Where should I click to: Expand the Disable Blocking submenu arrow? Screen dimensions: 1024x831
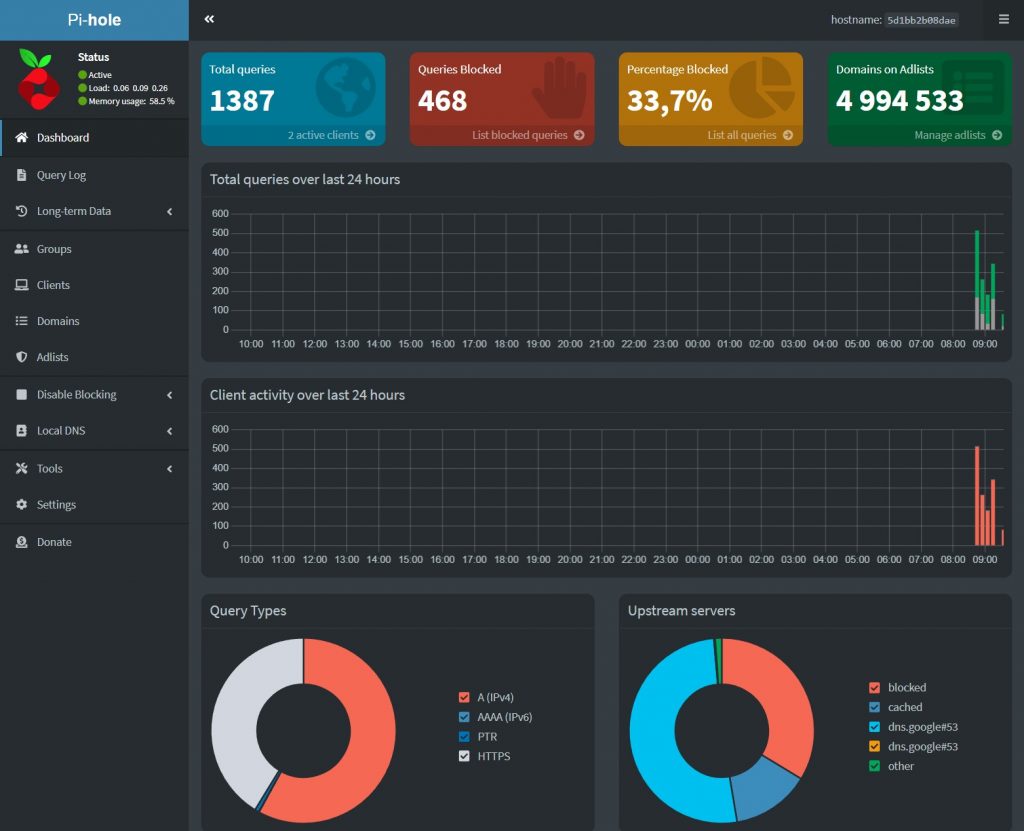pos(169,395)
